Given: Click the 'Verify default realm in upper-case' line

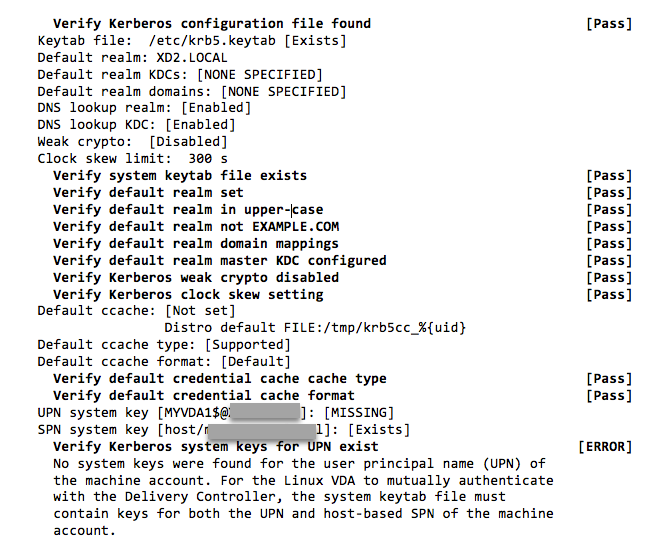Looking at the screenshot, I should click(x=188, y=210).
